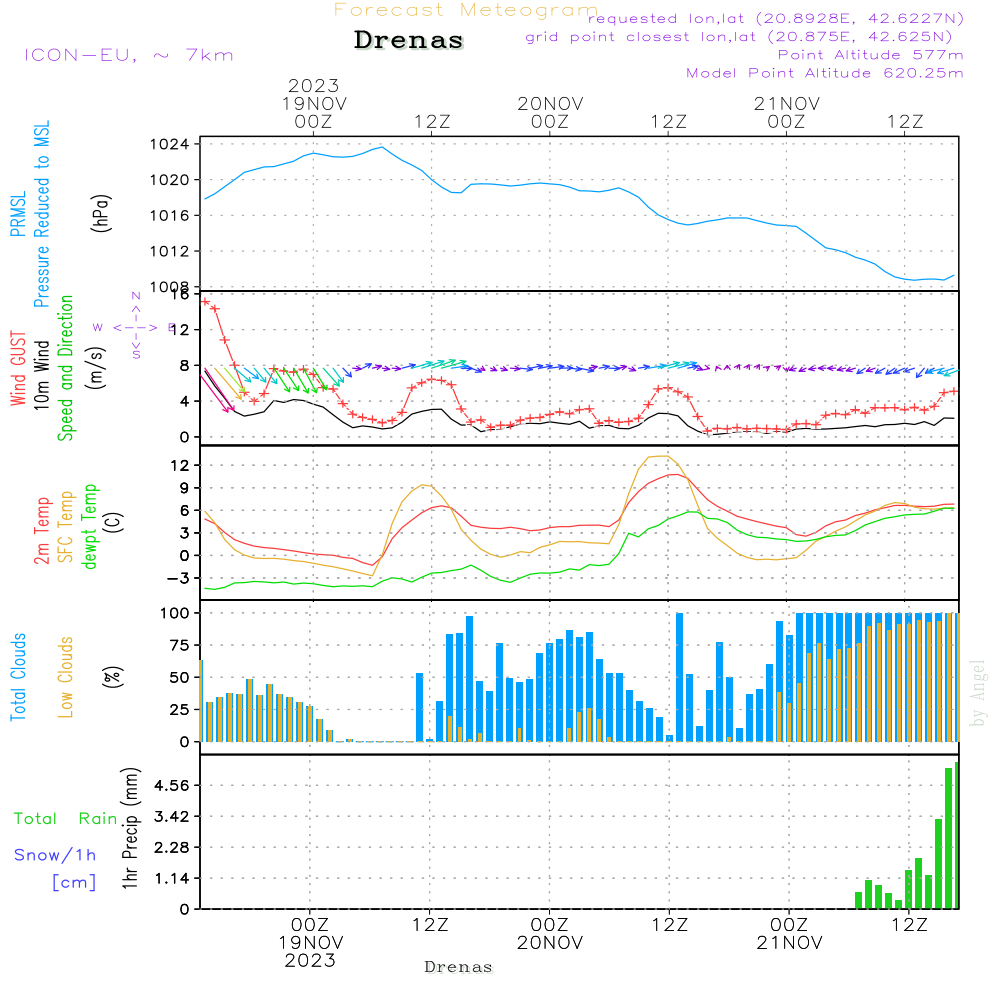Click the '(%)' cloud unit label
Image resolution: width=1000 pixels, height=1000 pixels.
click(112, 677)
